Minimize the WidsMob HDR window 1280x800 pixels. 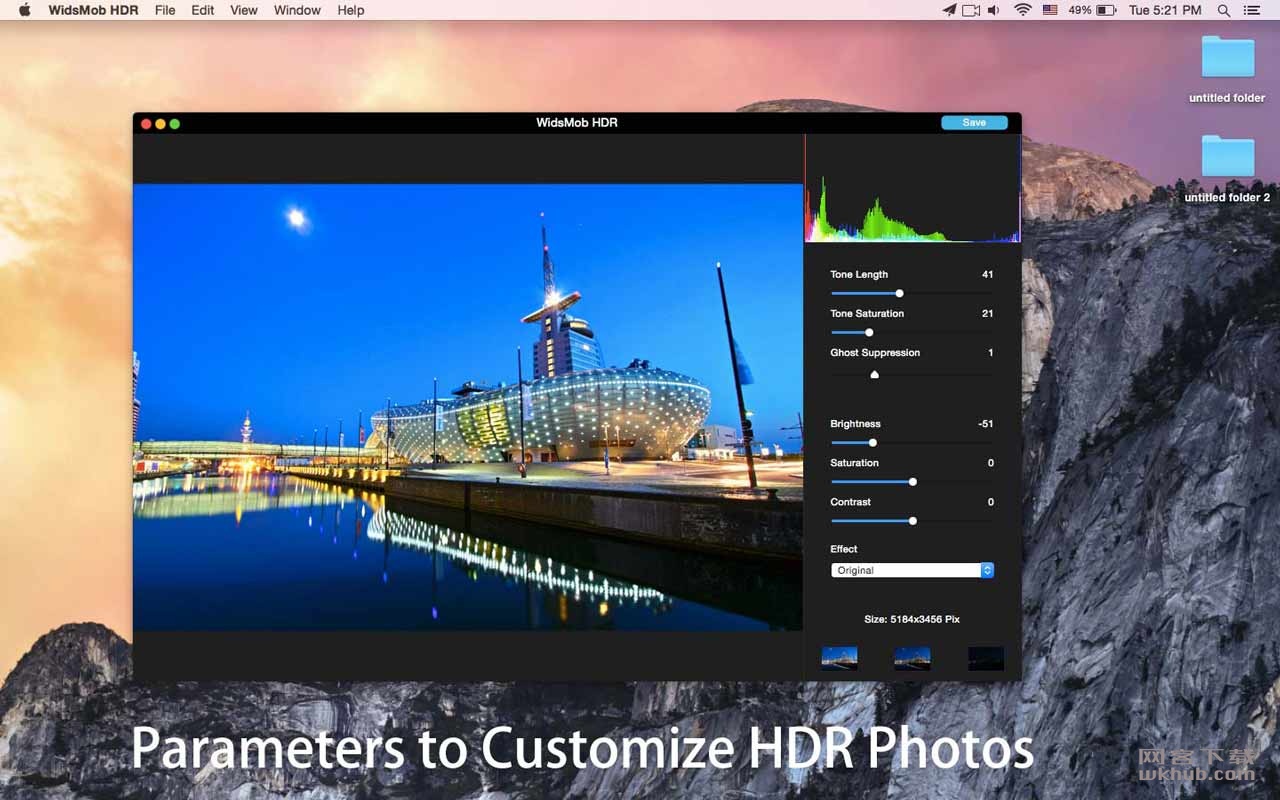click(160, 123)
